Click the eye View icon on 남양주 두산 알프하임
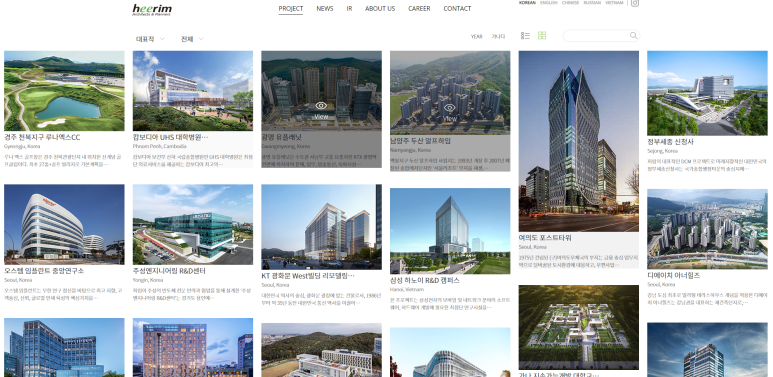 pos(450,107)
